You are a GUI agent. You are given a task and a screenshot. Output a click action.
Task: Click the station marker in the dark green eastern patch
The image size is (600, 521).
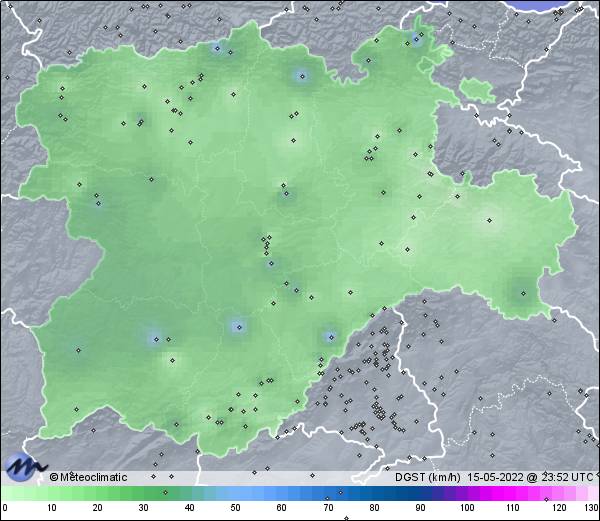coord(523,294)
